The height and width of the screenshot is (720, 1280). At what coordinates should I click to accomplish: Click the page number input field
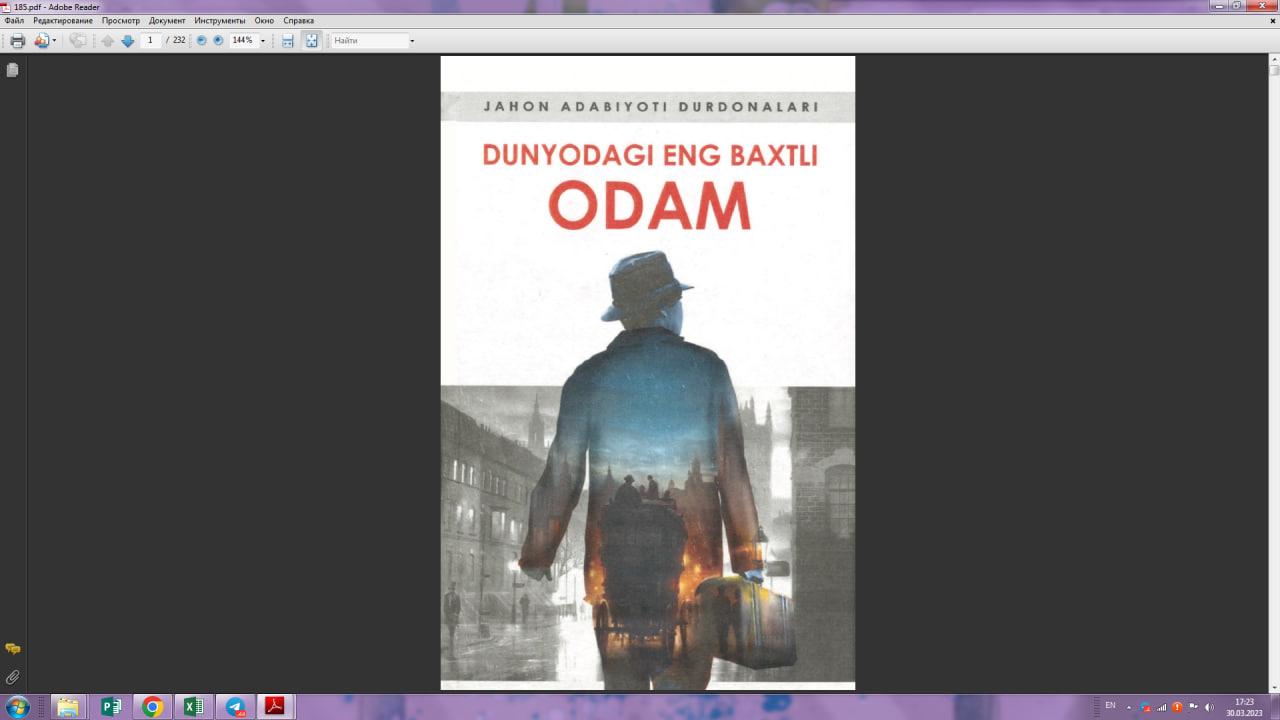[149, 40]
